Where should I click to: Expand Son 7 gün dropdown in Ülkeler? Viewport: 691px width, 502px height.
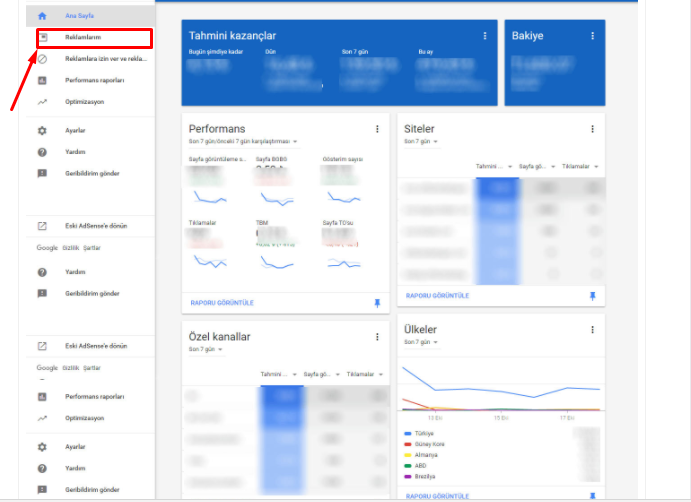point(421,342)
